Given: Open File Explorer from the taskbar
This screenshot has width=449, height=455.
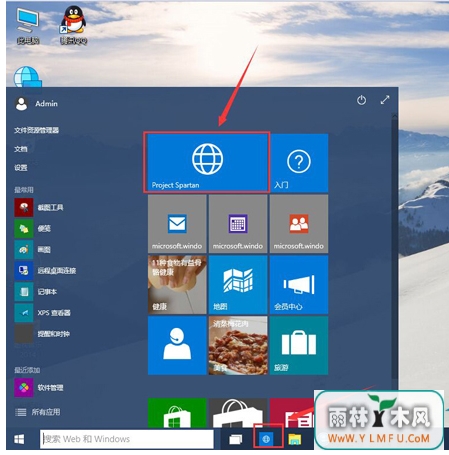Looking at the screenshot, I should (295, 439).
